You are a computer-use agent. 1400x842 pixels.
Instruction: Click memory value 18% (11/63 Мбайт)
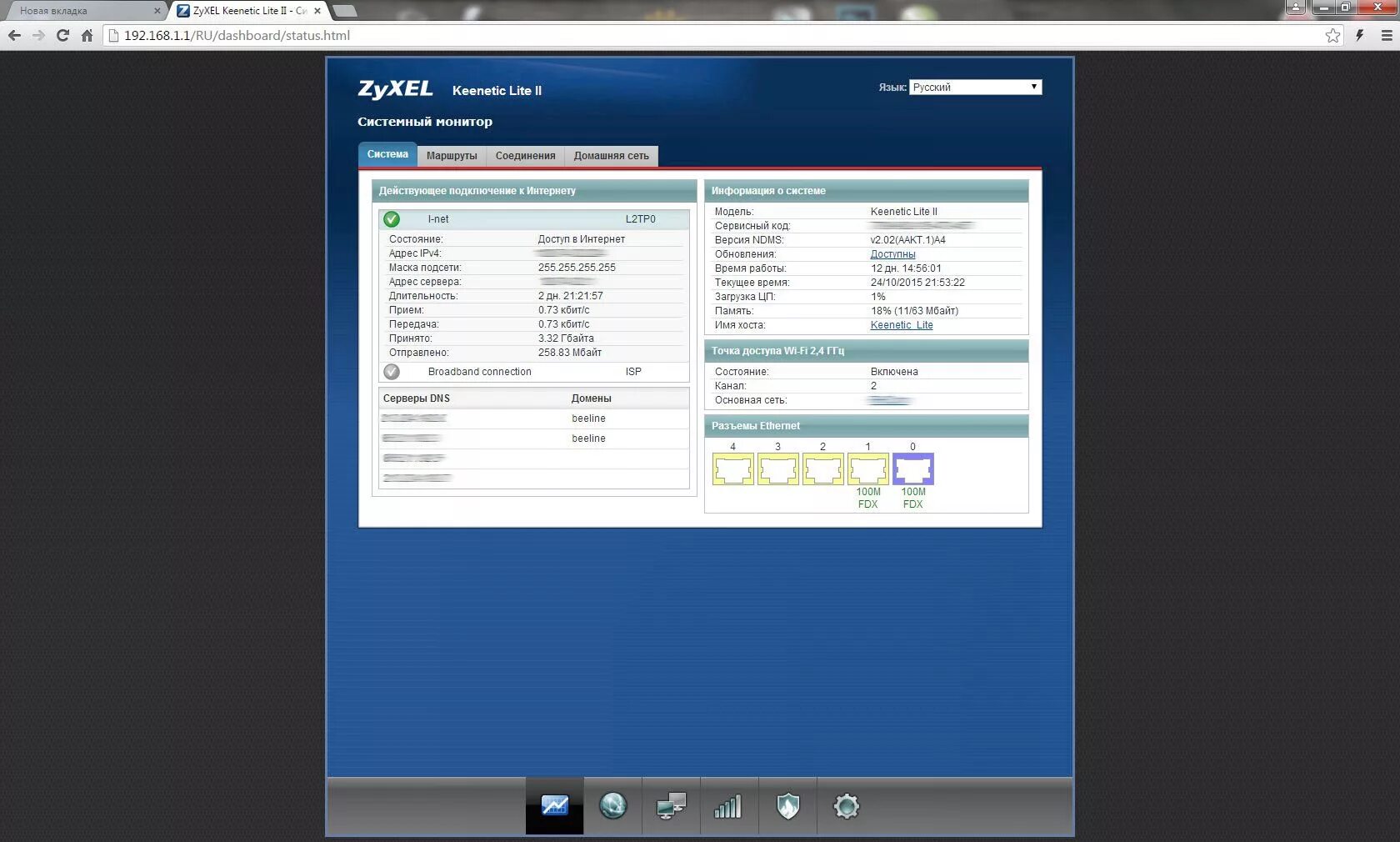[x=914, y=311]
